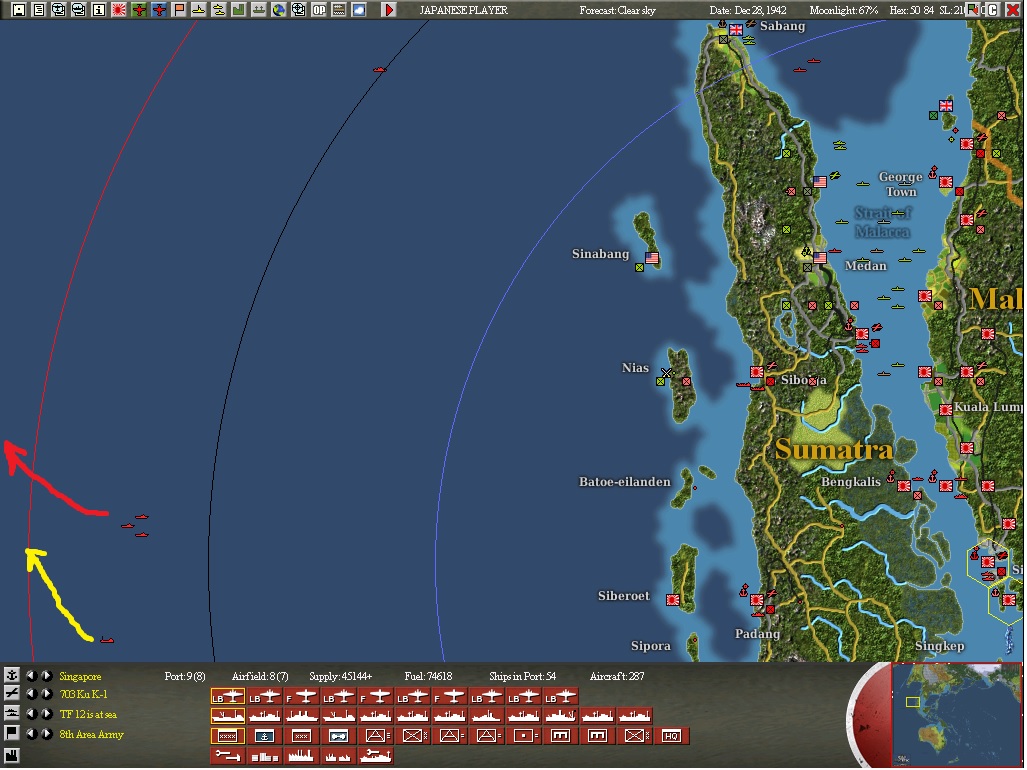1027x770 pixels.
Task: Click the key-shaped icon in bottom industry row
Action: (227, 756)
